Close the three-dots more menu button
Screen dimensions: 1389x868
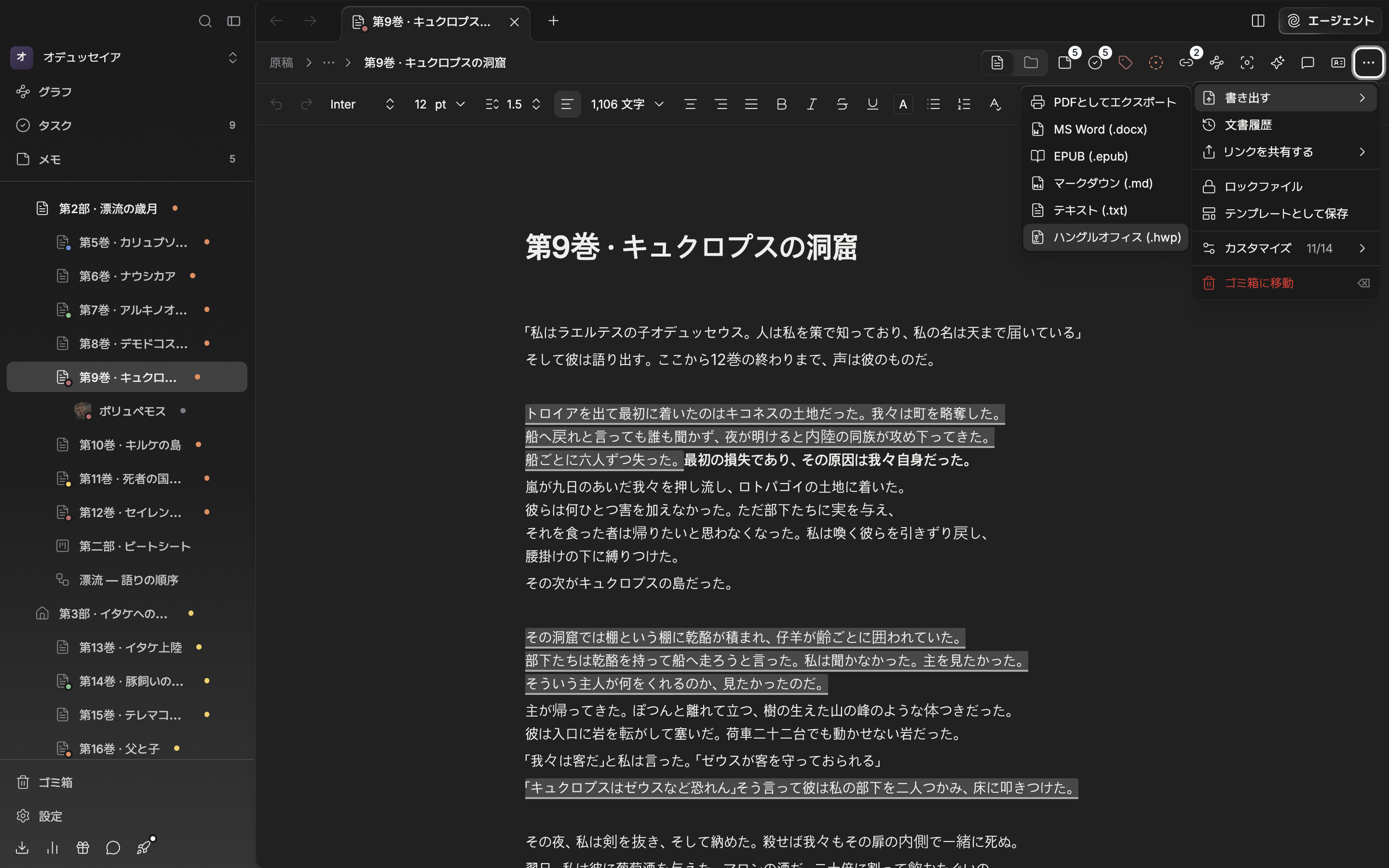pos(1369,63)
